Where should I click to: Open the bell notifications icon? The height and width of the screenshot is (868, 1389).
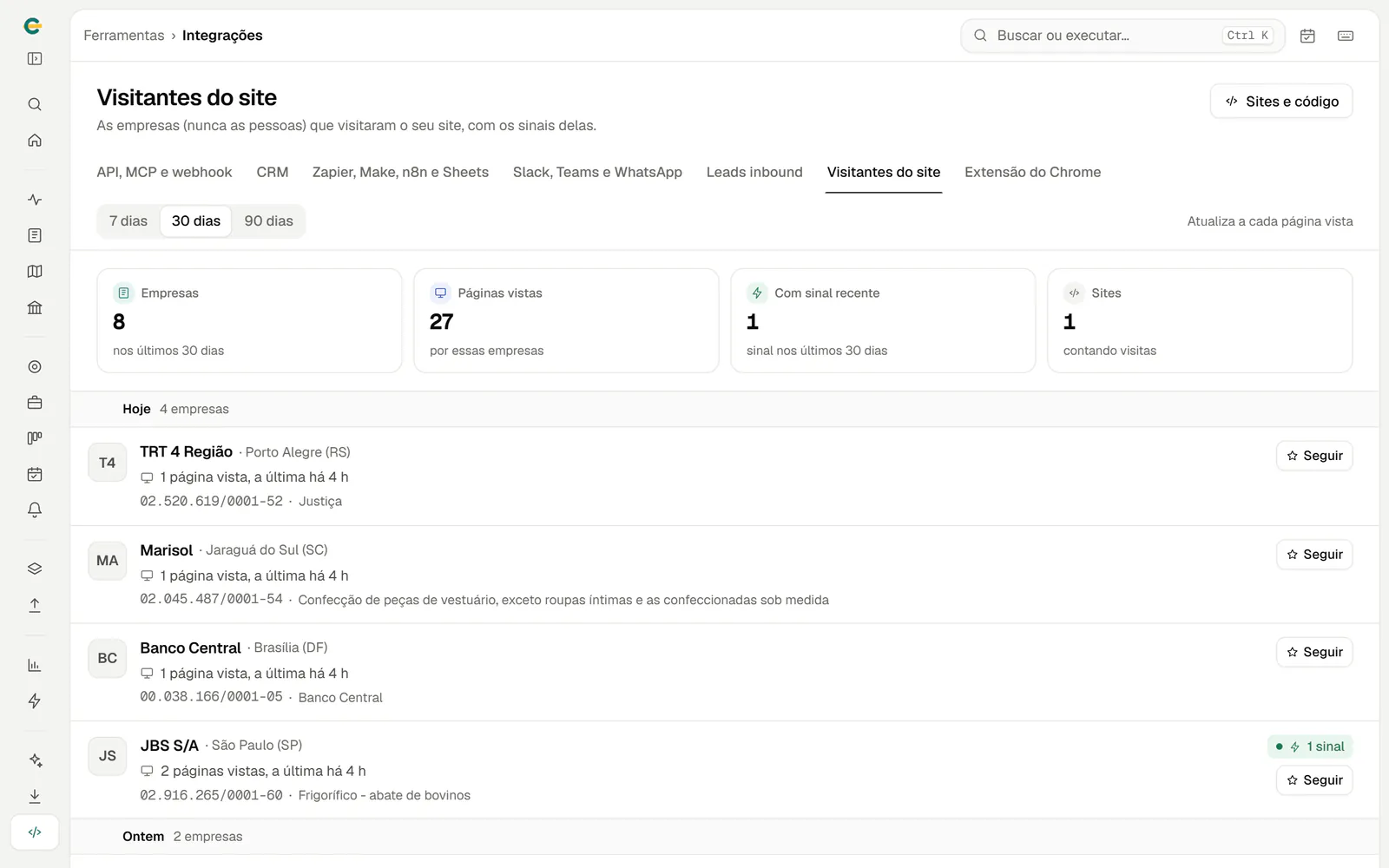35,510
